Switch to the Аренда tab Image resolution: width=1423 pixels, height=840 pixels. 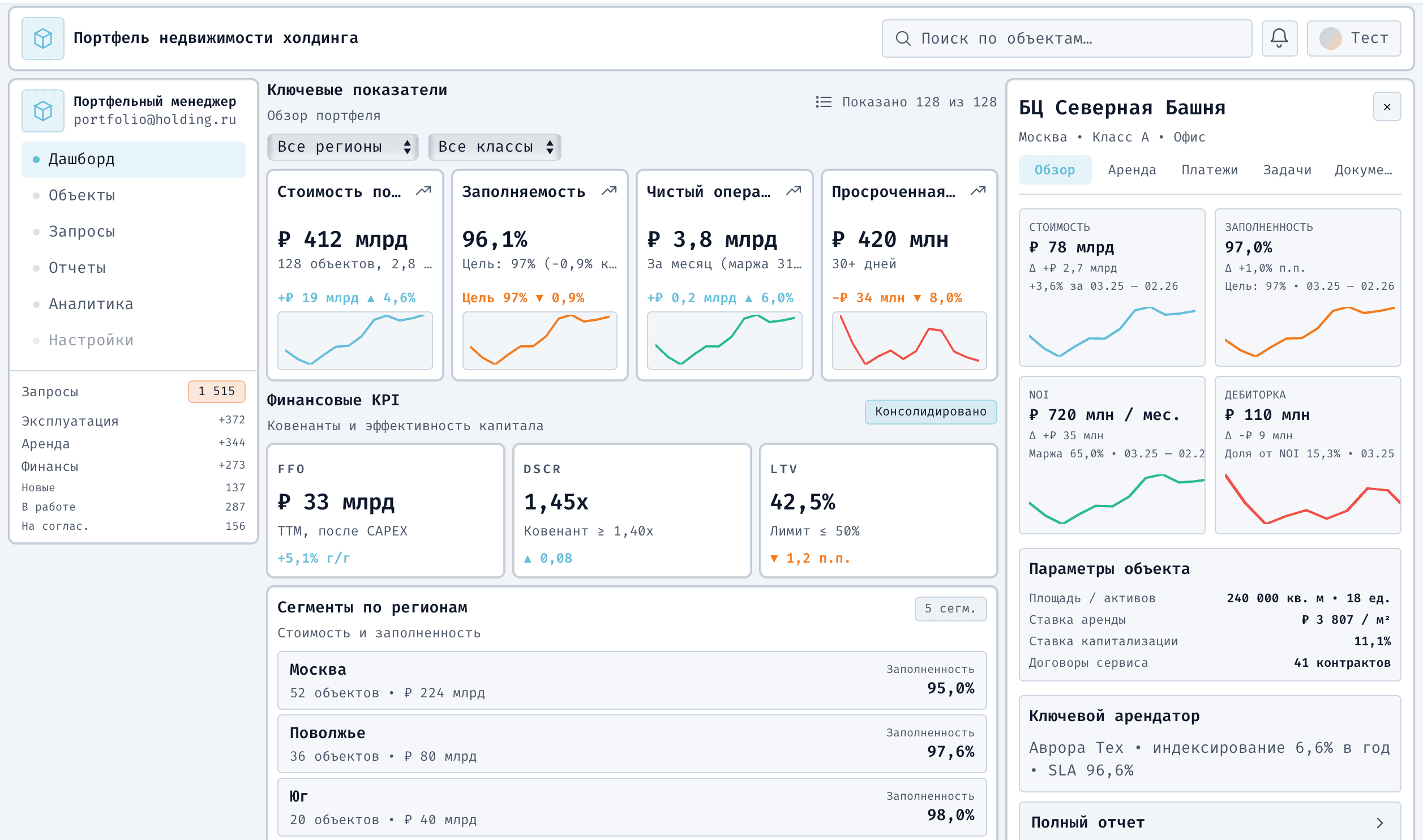tap(1131, 170)
